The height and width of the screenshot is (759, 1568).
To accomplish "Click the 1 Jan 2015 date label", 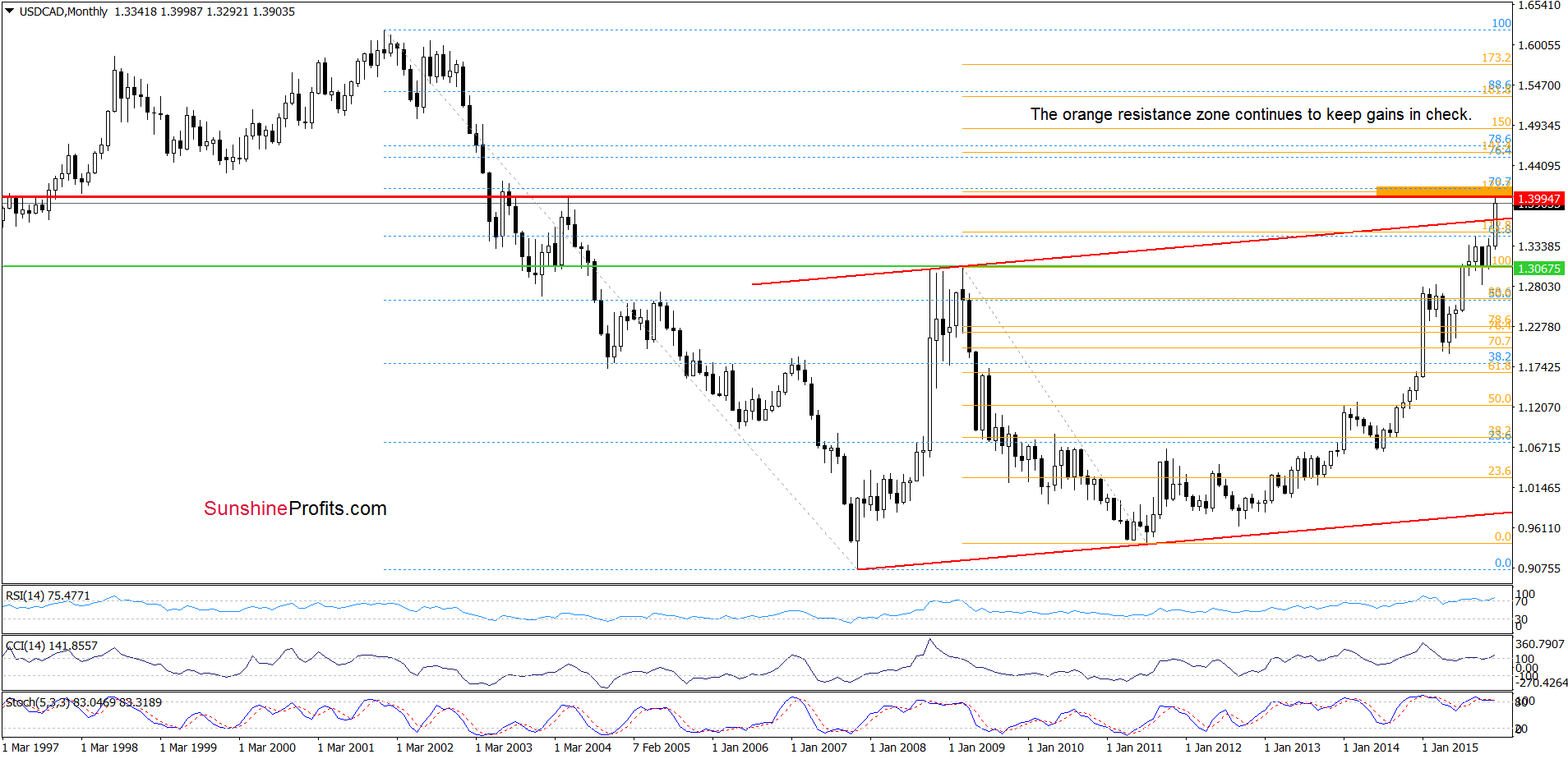I will [1450, 747].
